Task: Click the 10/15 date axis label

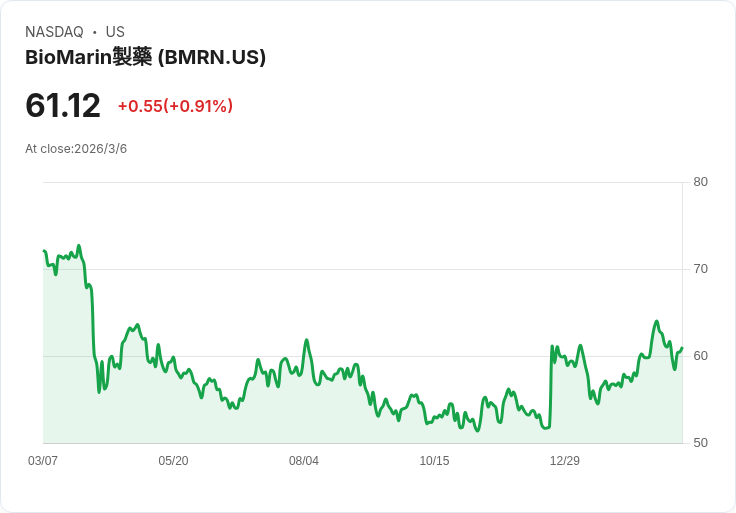Action: coord(434,460)
